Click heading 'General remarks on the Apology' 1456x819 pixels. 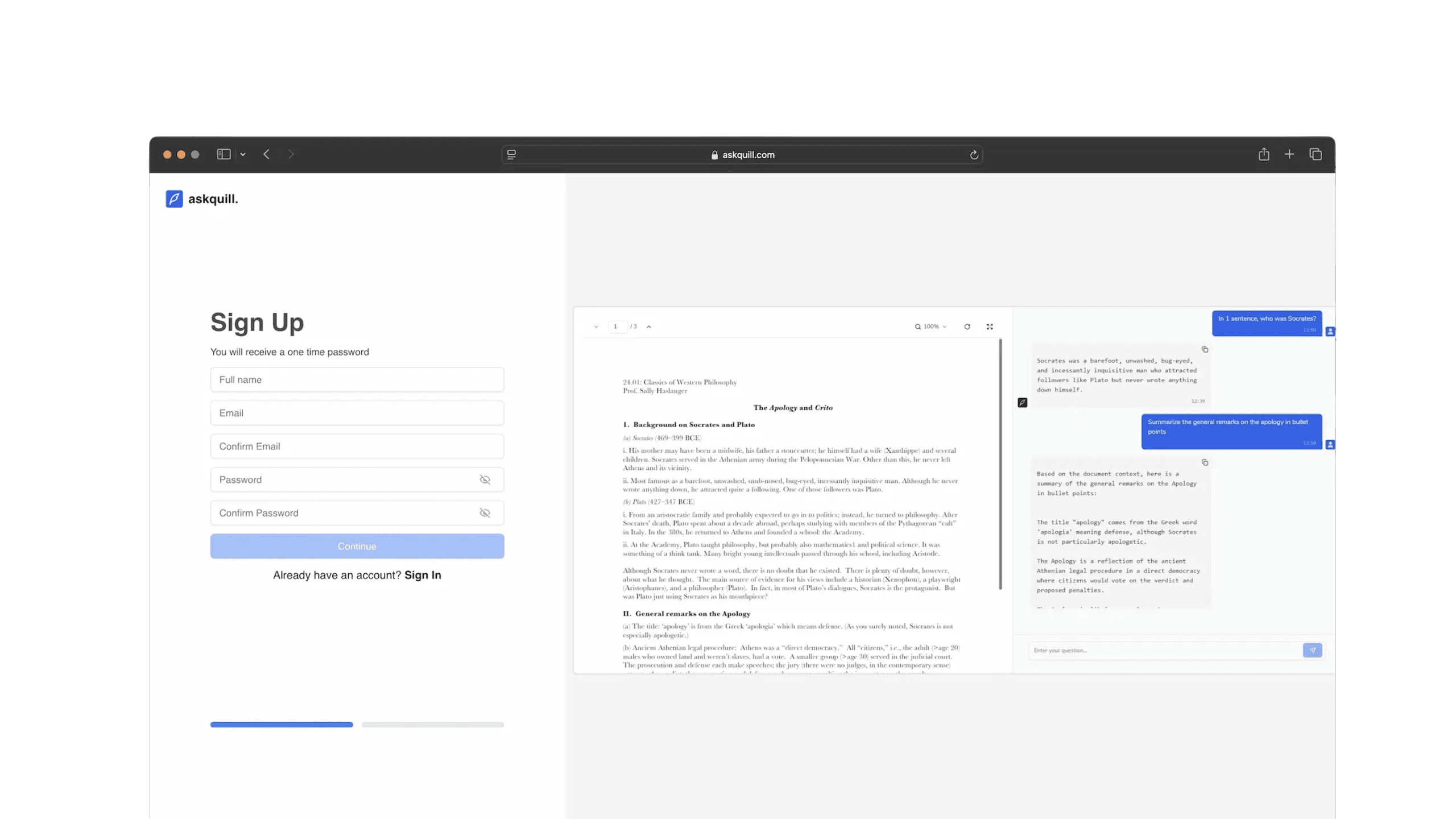tap(693, 614)
